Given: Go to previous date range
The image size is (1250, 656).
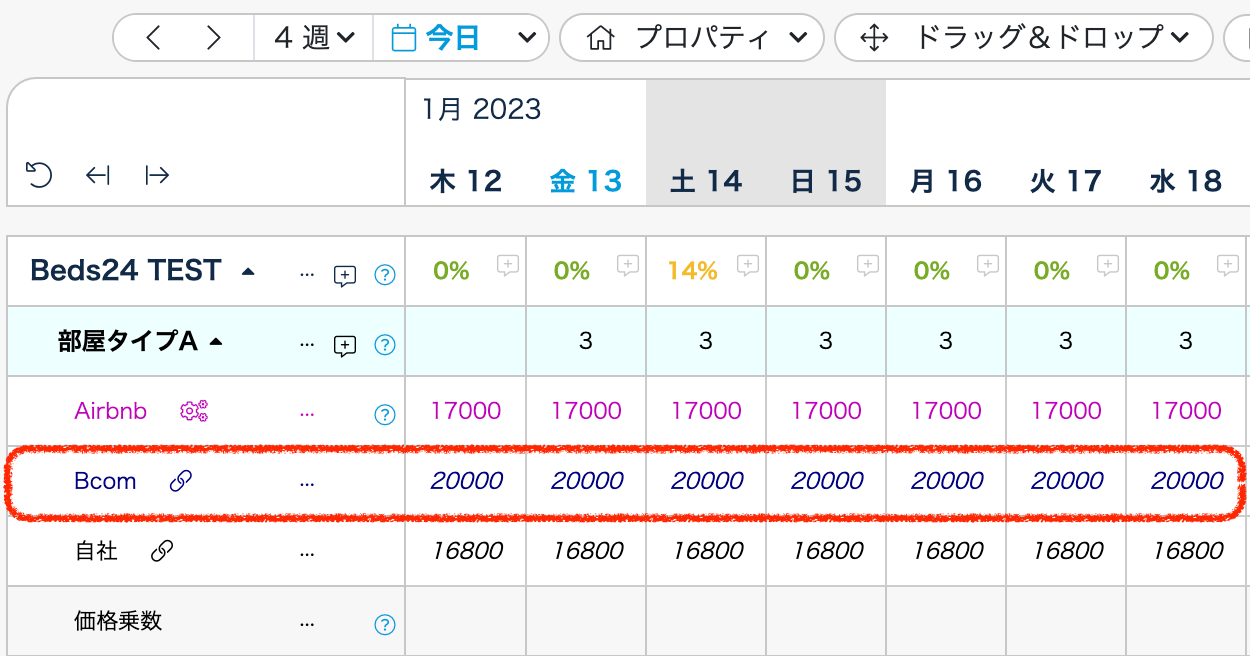Looking at the screenshot, I should [x=153, y=38].
